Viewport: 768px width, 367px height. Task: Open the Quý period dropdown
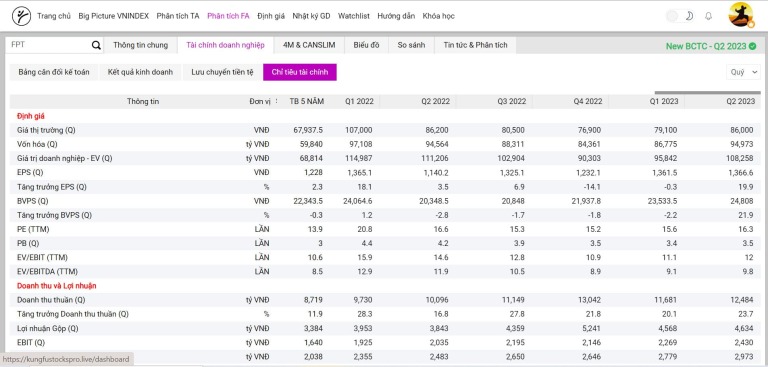coord(743,72)
